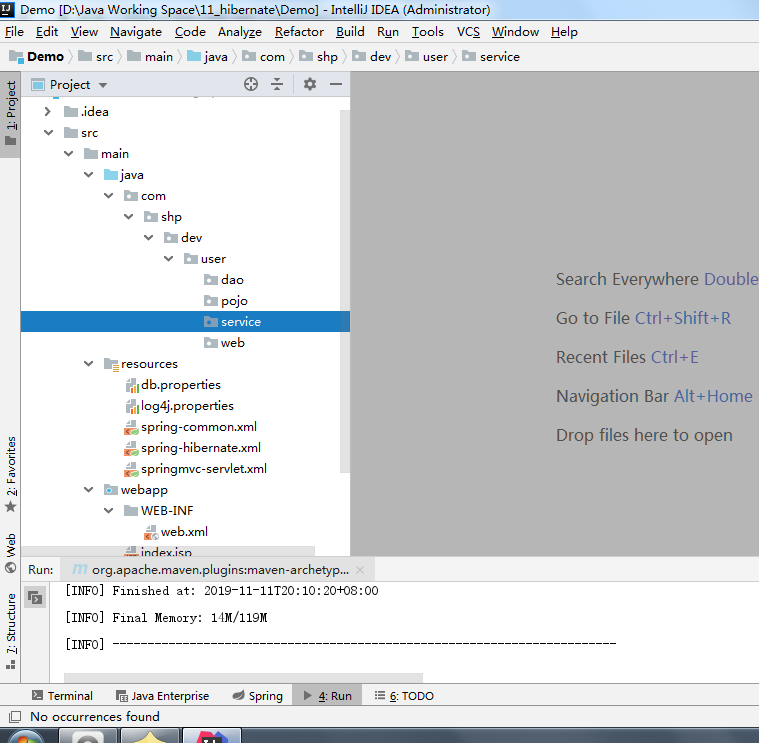The width and height of the screenshot is (759, 743).
Task: Collapse the java source folder
Action: (x=89, y=175)
